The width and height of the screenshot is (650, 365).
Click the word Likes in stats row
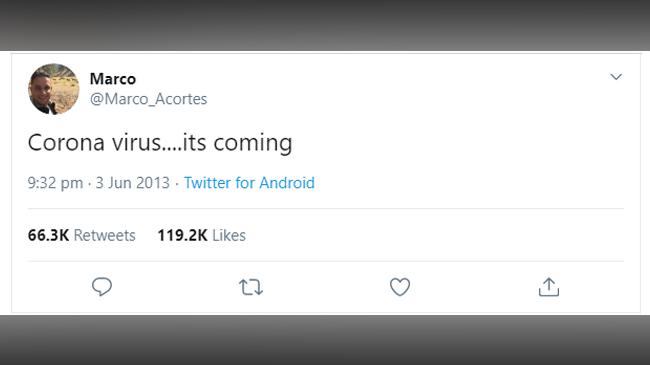click(x=229, y=235)
